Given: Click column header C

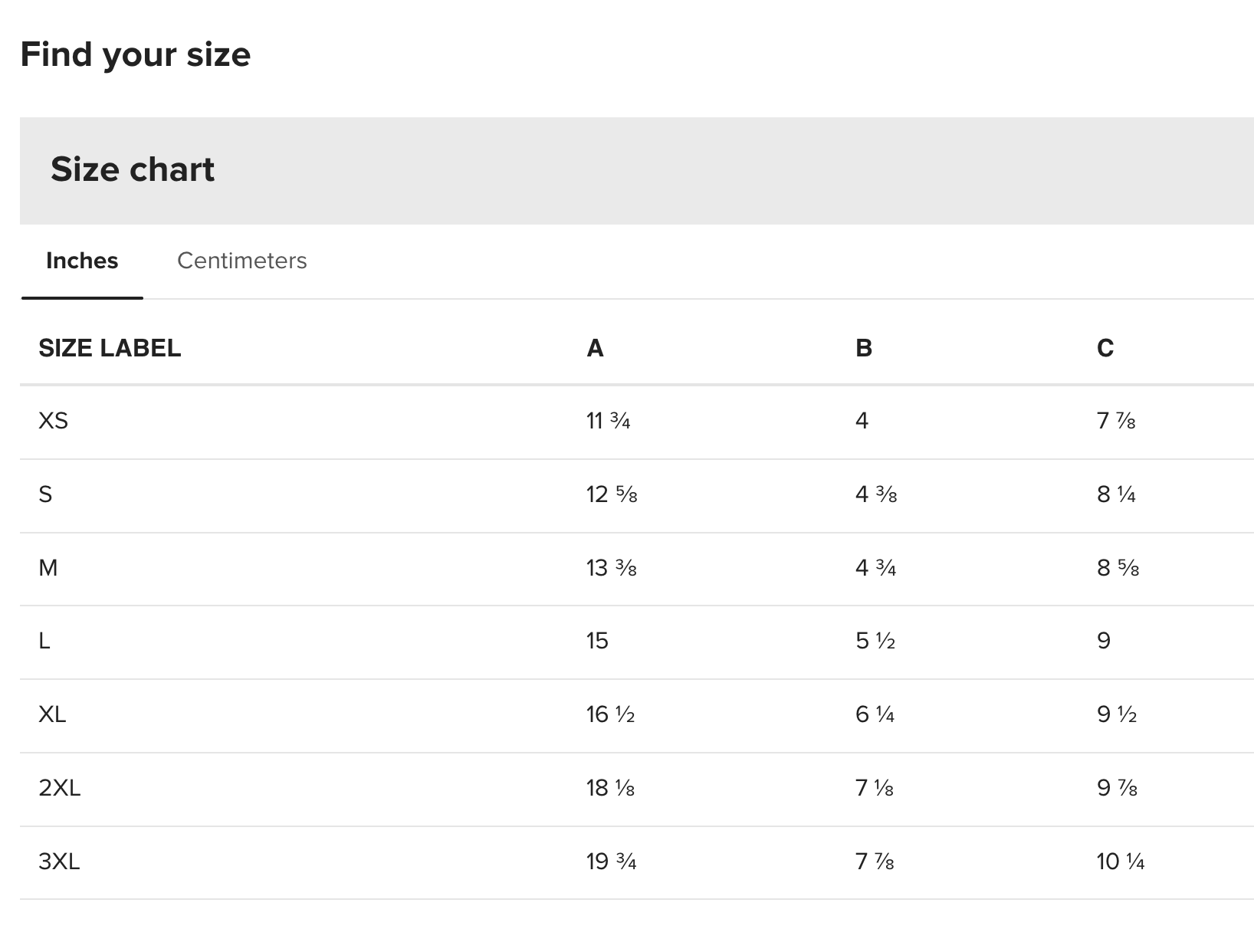Looking at the screenshot, I should 1105,348.
